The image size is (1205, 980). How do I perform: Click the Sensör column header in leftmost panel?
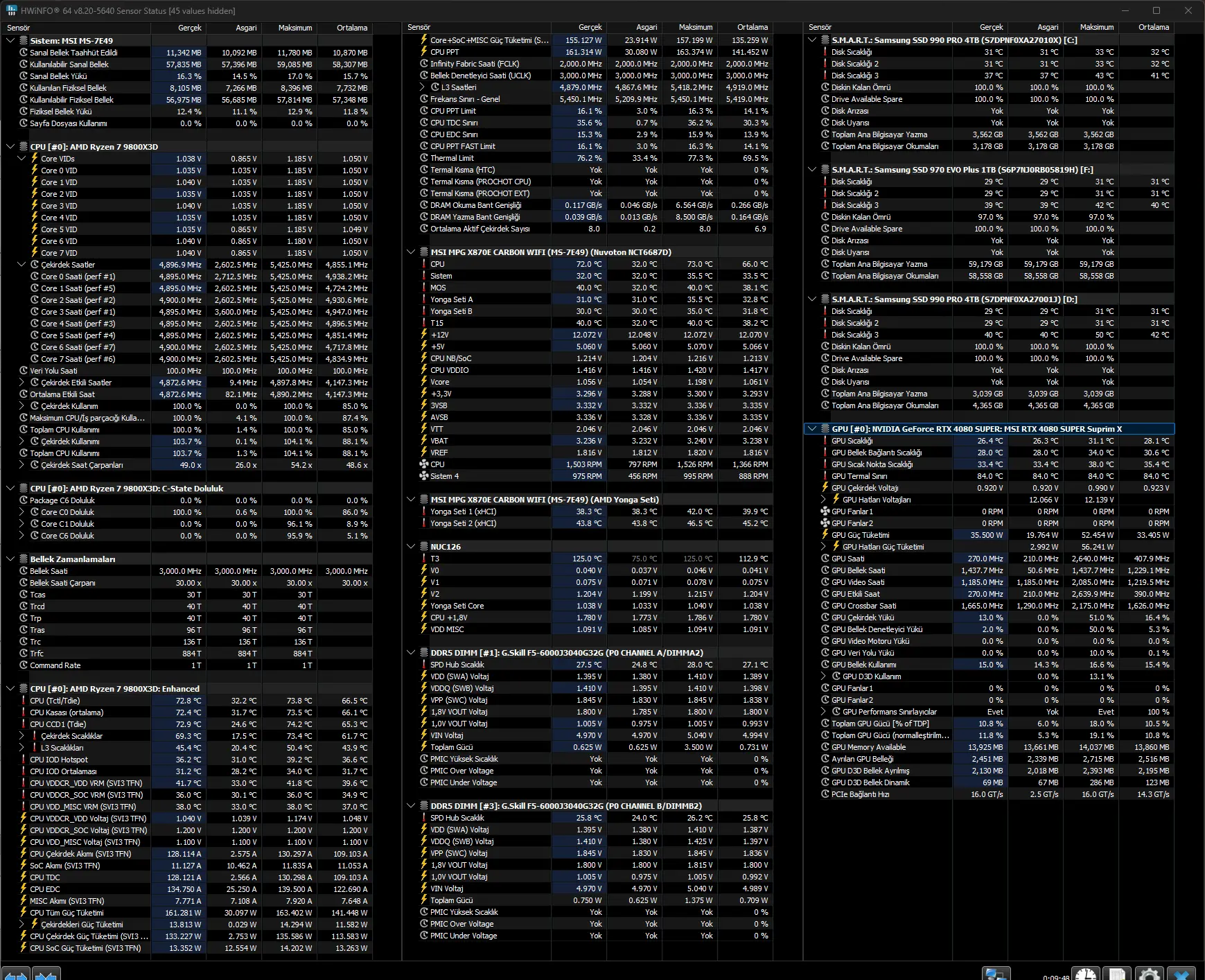76,28
